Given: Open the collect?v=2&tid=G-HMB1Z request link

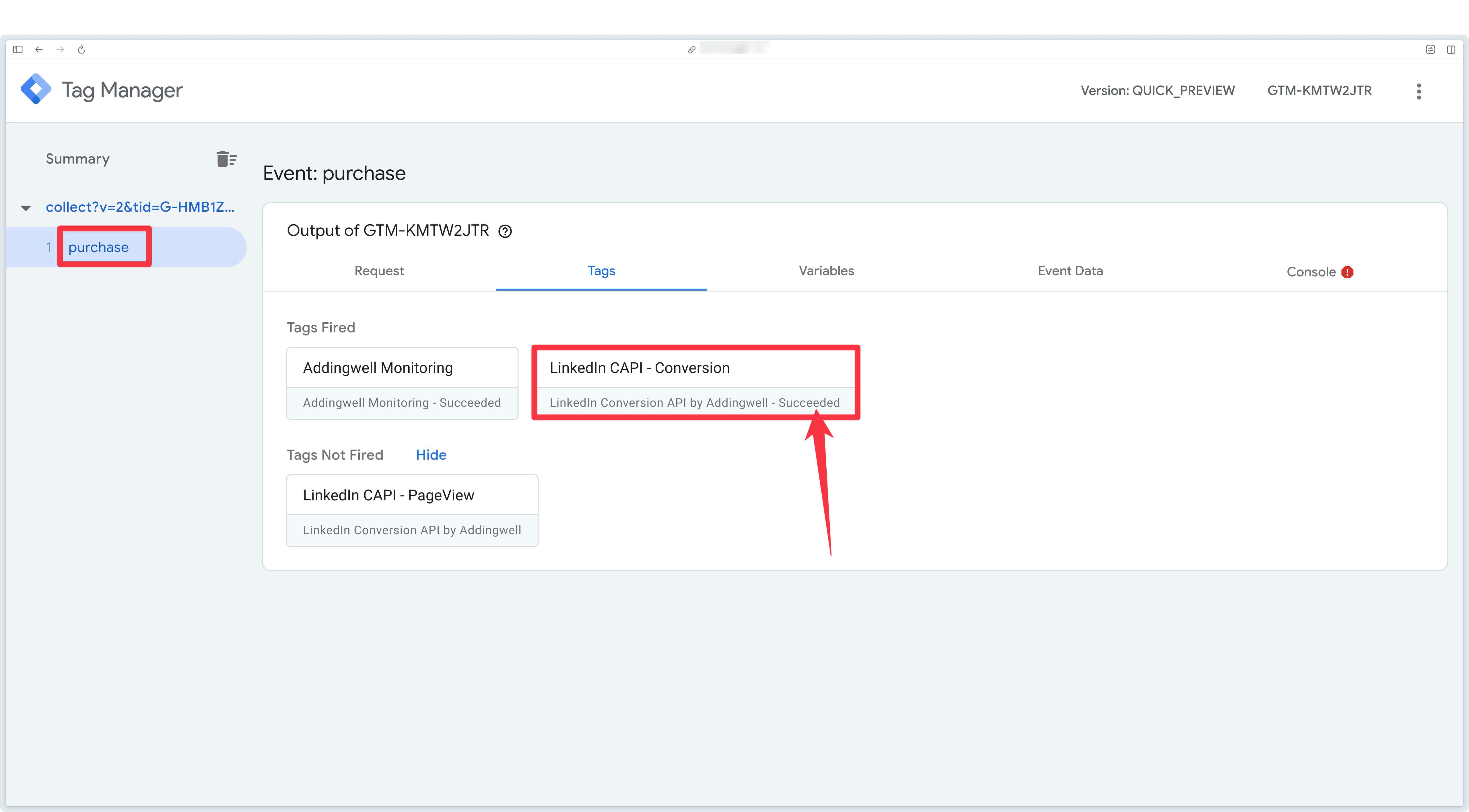Looking at the screenshot, I should tap(140, 207).
